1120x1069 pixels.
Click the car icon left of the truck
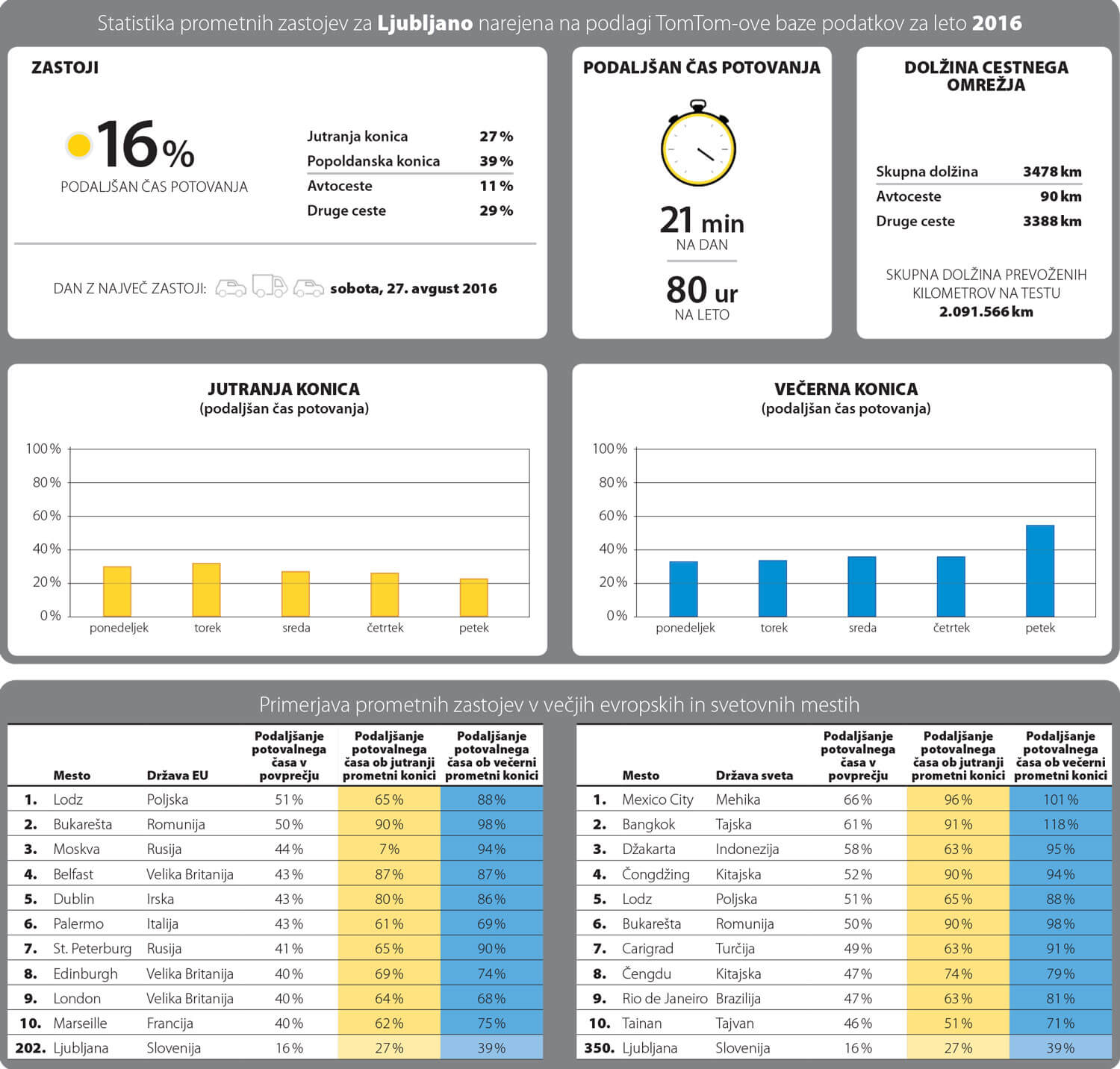coord(231,288)
